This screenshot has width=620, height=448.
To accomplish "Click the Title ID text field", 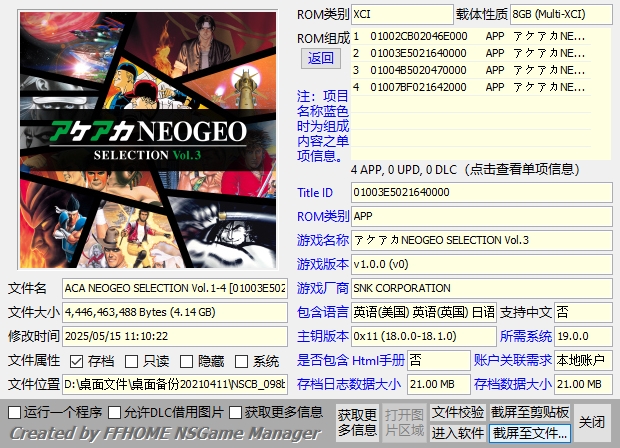I will pos(481,192).
